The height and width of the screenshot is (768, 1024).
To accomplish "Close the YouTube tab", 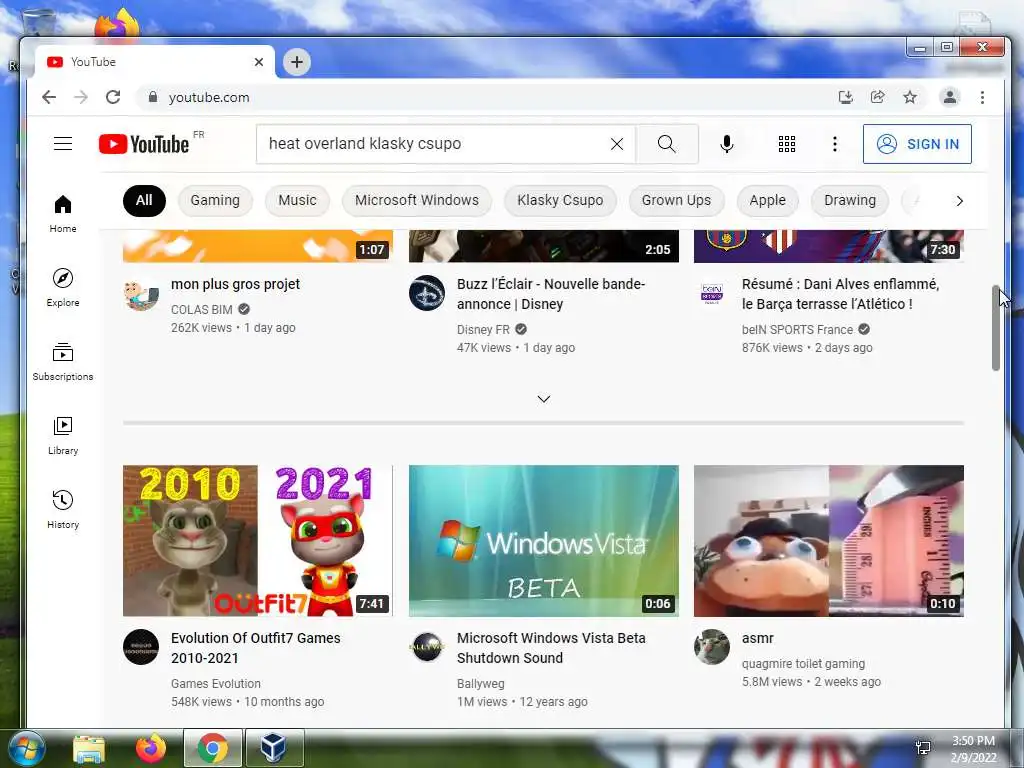I will (259, 62).
